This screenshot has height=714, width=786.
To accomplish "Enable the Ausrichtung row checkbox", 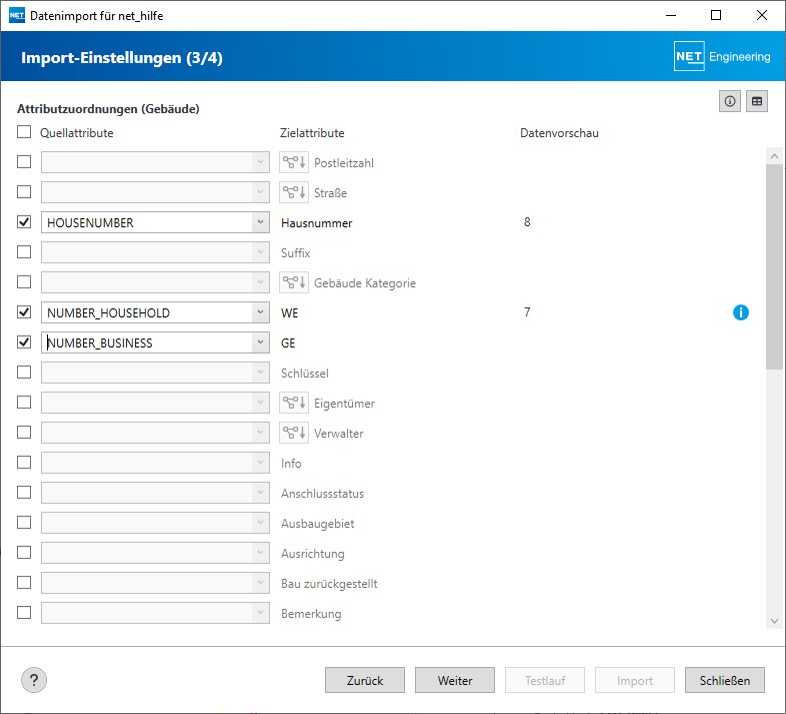I will coord(24,553).
